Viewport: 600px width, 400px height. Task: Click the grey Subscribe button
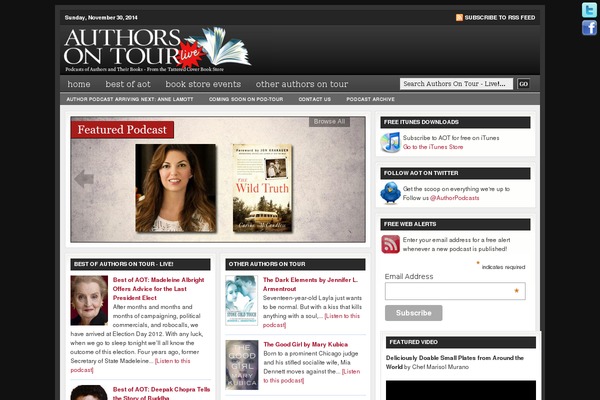click(x=414, y=313)
